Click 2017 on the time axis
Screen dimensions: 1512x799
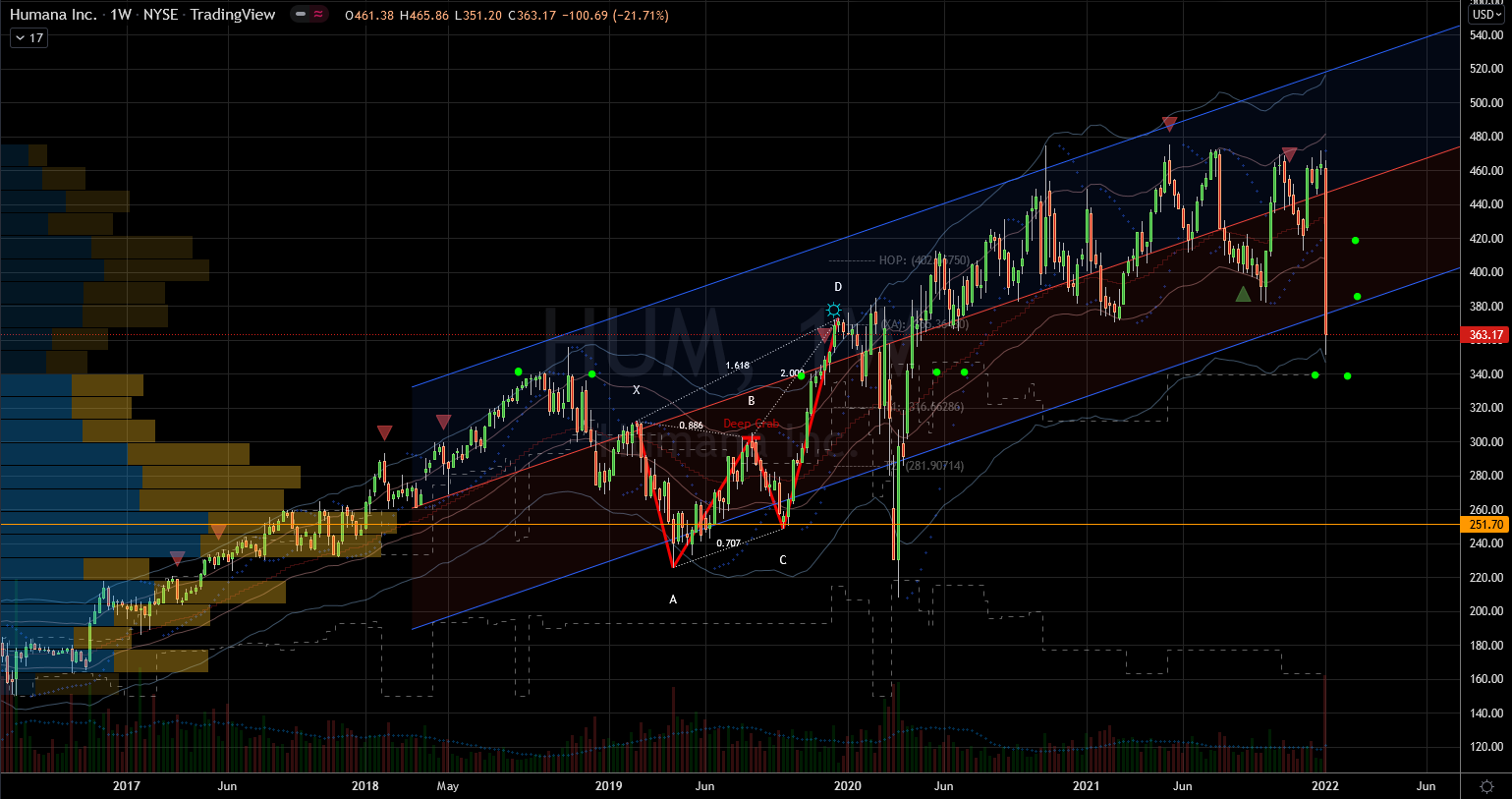[x=127, y=786]
